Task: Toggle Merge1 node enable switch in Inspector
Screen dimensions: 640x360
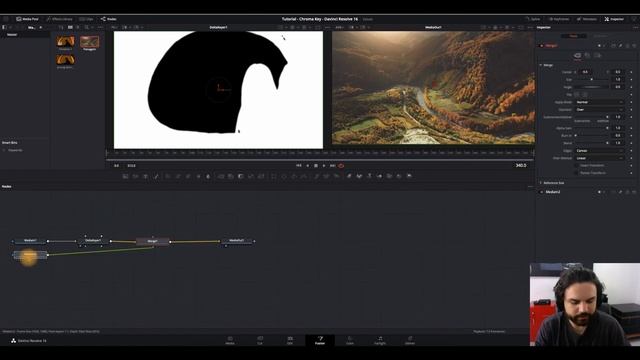Action: point(542,46)
